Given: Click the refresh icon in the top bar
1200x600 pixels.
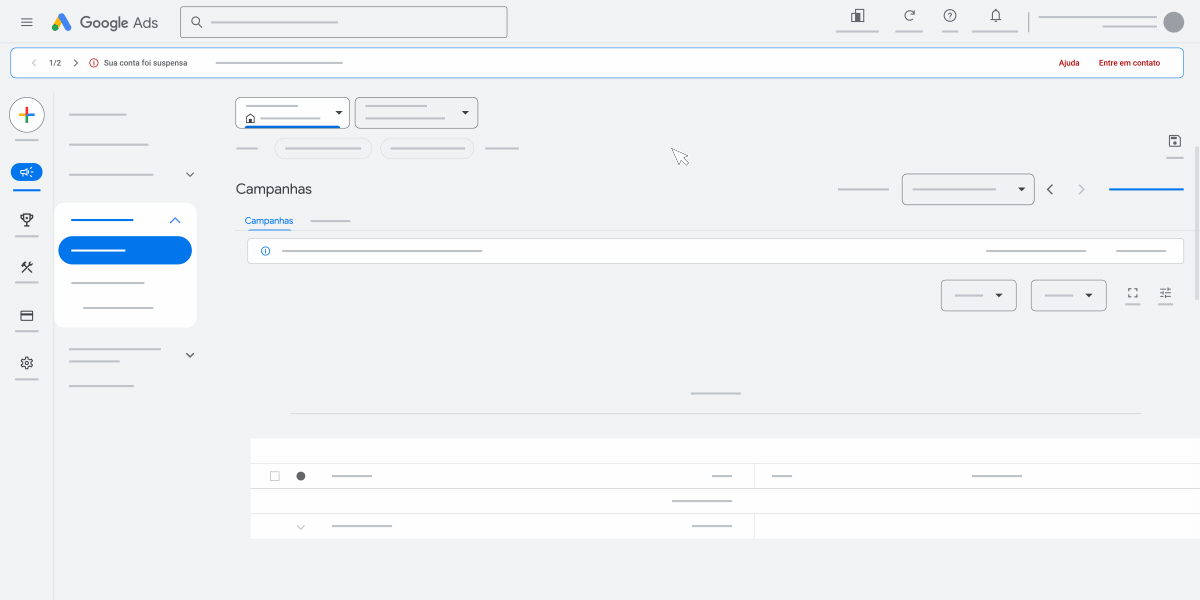Looking at the screenshot, I should tap(908, 16).
